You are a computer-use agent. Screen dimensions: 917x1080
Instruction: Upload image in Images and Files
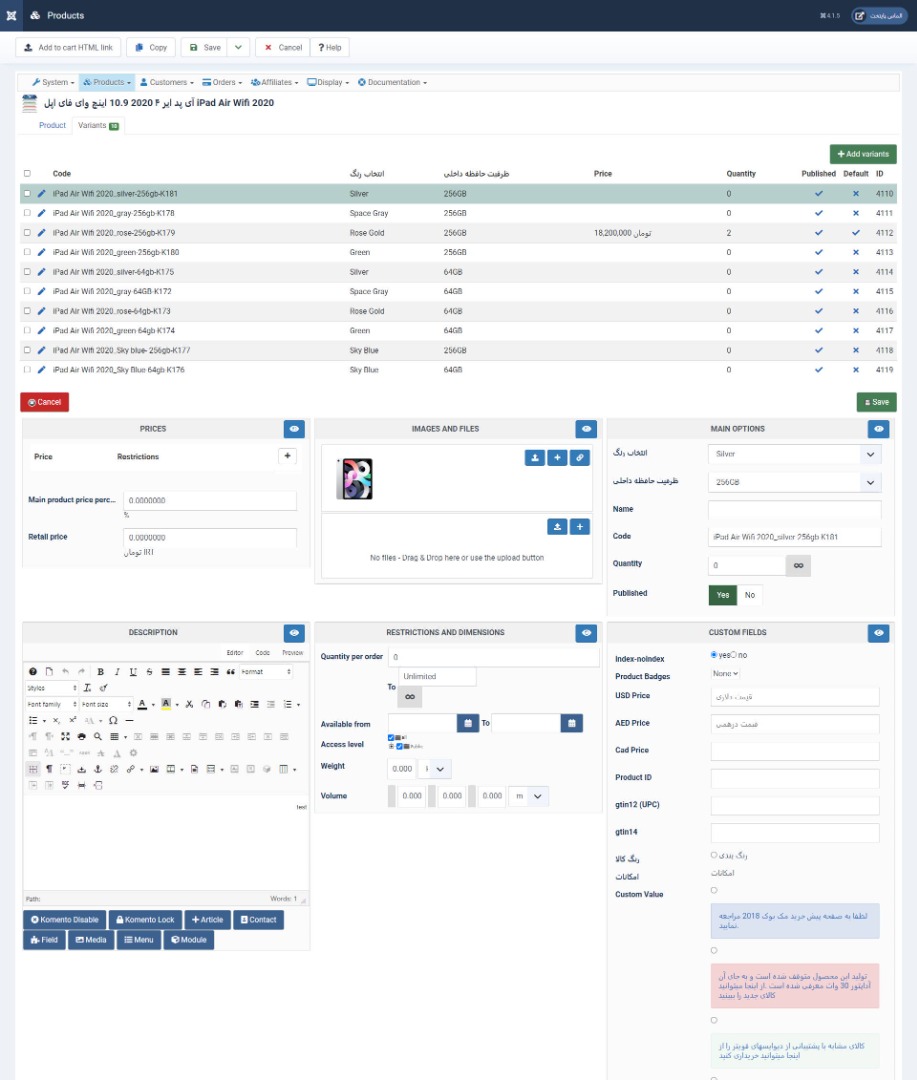point(535,457)
